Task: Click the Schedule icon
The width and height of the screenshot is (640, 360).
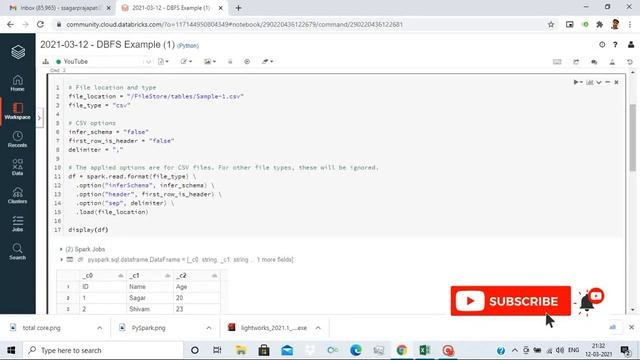Action: click(576, 62)
